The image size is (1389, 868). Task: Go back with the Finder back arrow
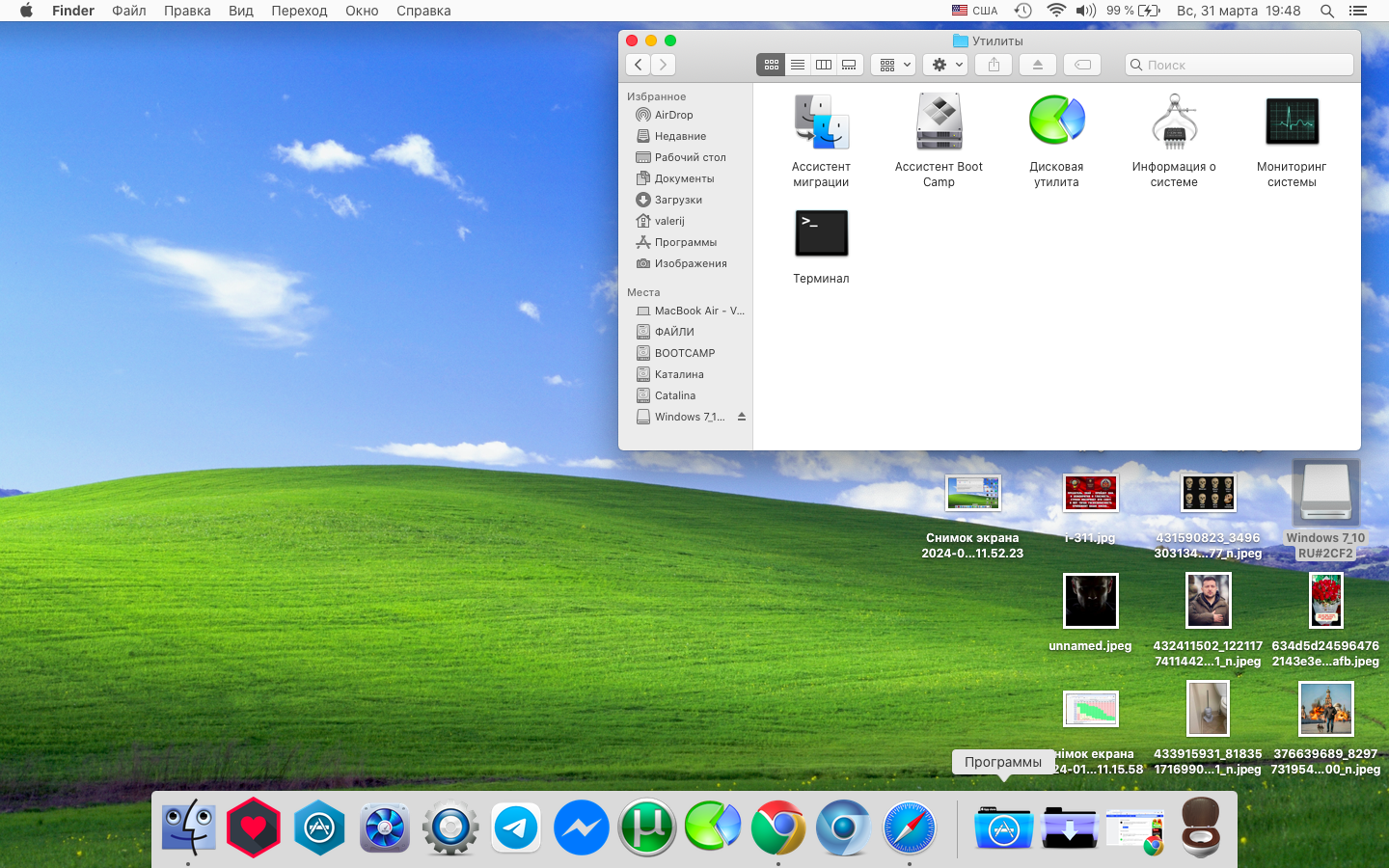pyautogui.click(x=638, y=65)
